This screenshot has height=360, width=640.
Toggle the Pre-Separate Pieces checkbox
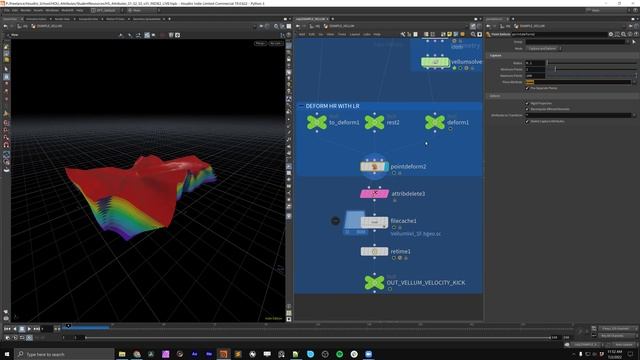[x=527, y=88]
